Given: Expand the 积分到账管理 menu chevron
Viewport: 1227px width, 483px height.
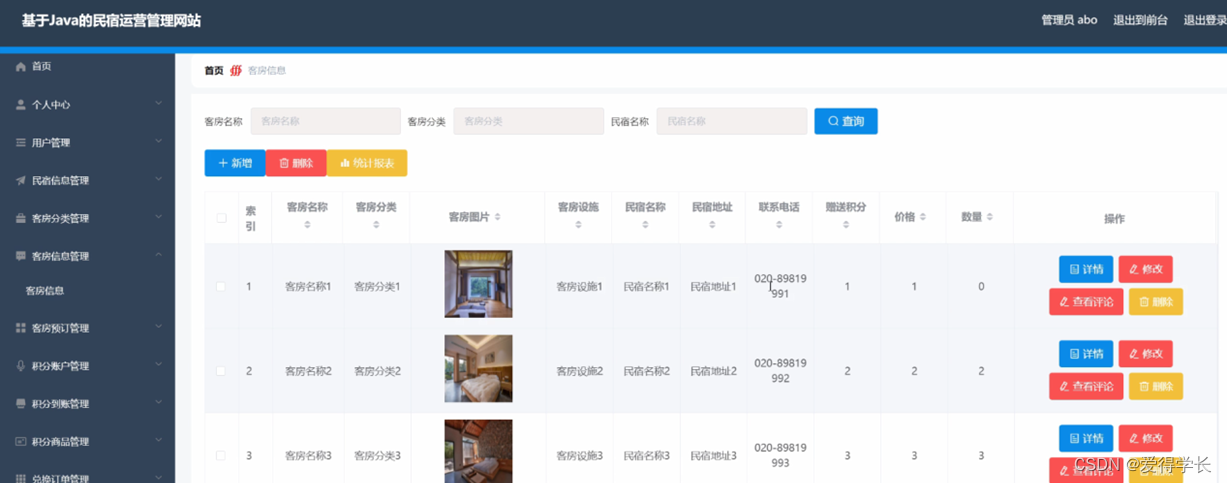Looking at the screenshot, I should (158, 403).
